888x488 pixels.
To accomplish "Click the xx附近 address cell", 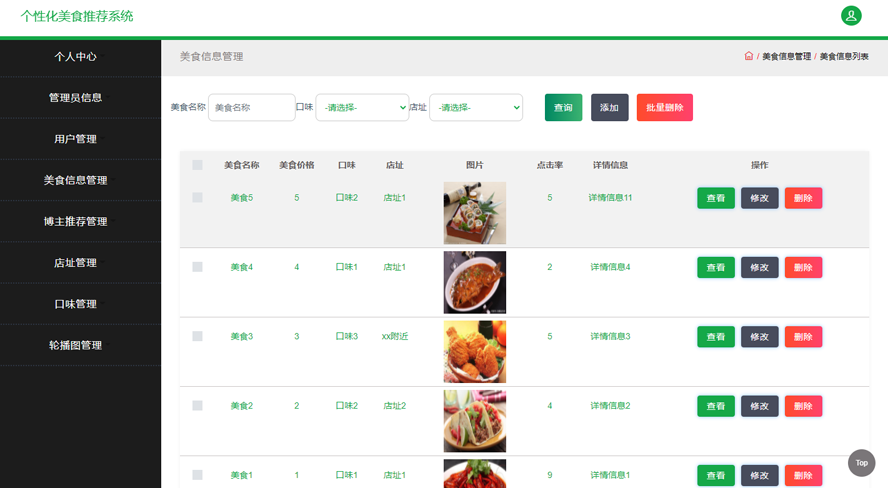I will [395, 336].
